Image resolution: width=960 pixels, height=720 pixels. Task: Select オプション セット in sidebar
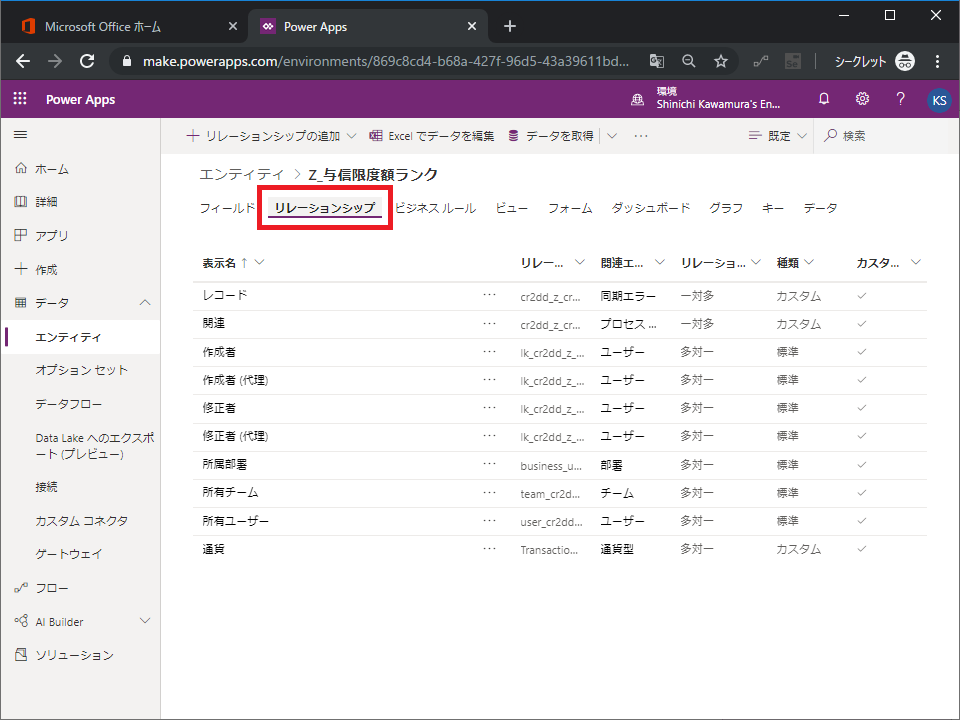[x=81, y=370]
